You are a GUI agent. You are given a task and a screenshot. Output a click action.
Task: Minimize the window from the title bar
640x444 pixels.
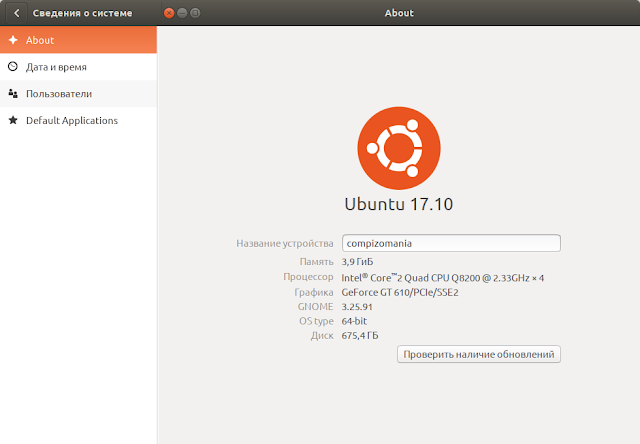[x=182, y=13]
